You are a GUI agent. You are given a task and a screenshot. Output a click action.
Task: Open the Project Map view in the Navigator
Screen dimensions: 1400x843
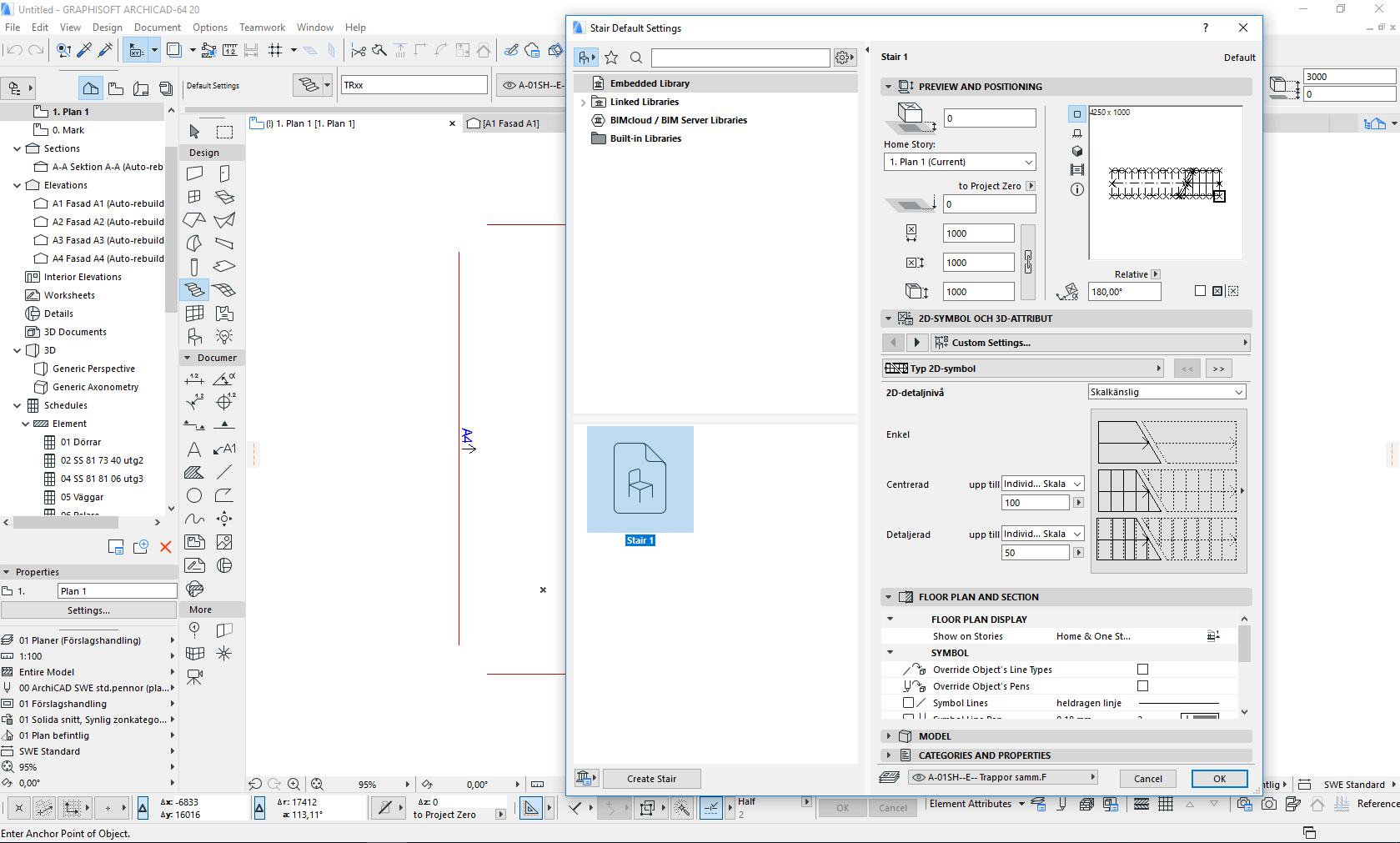tap(90, 88)
